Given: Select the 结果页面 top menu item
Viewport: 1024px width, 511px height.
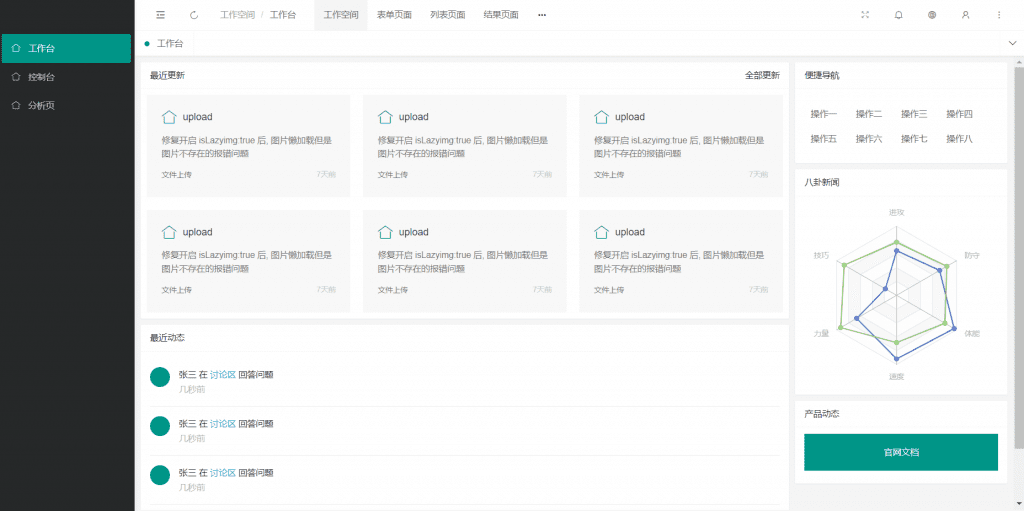Looking at the screenshot, I should [501, 15].
